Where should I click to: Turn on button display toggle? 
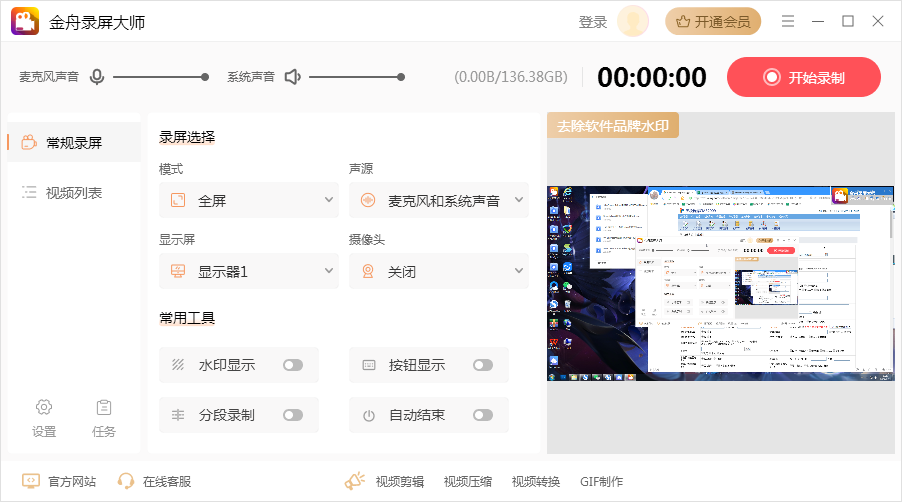coord(483,365)
